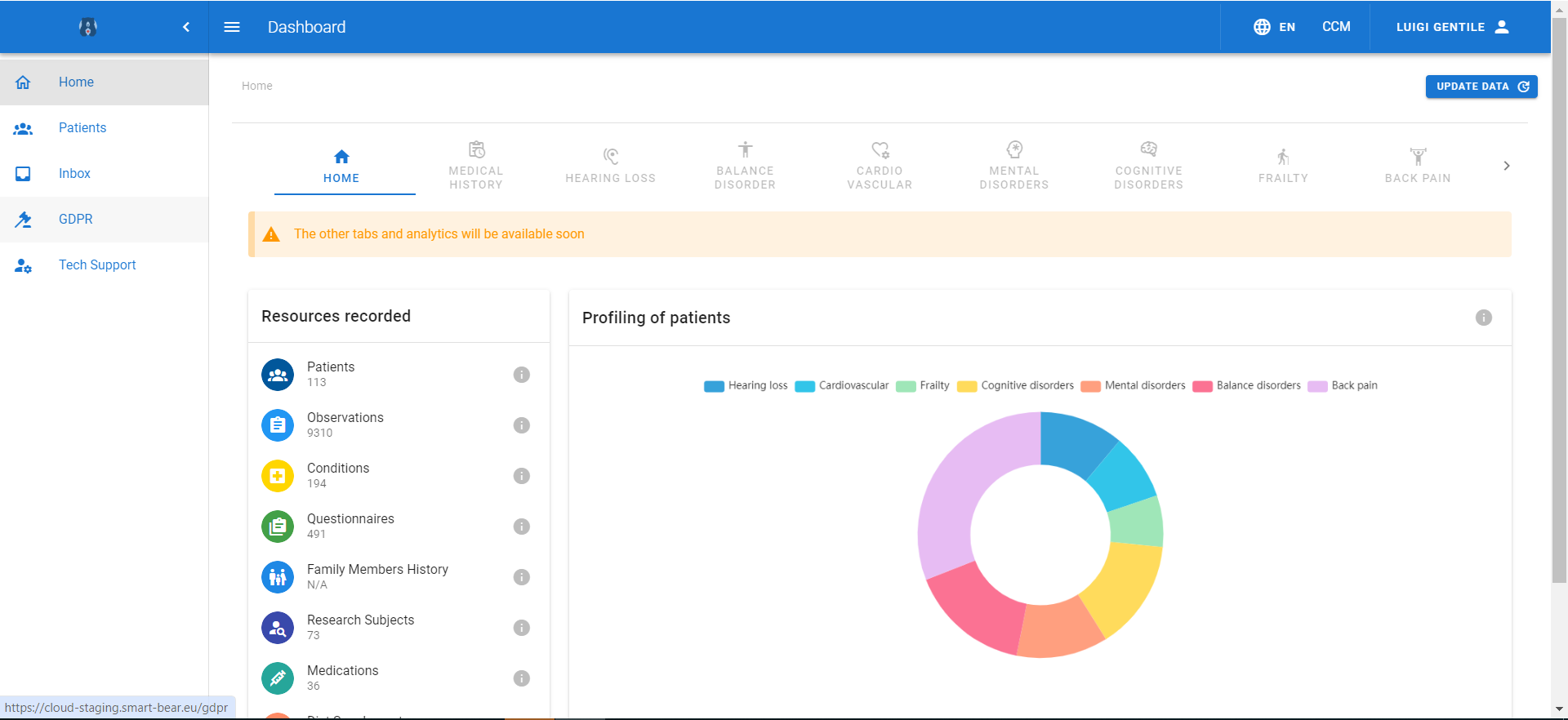
Task: Click the Conditions yellow cross icon
Action: tap(278, 476)
